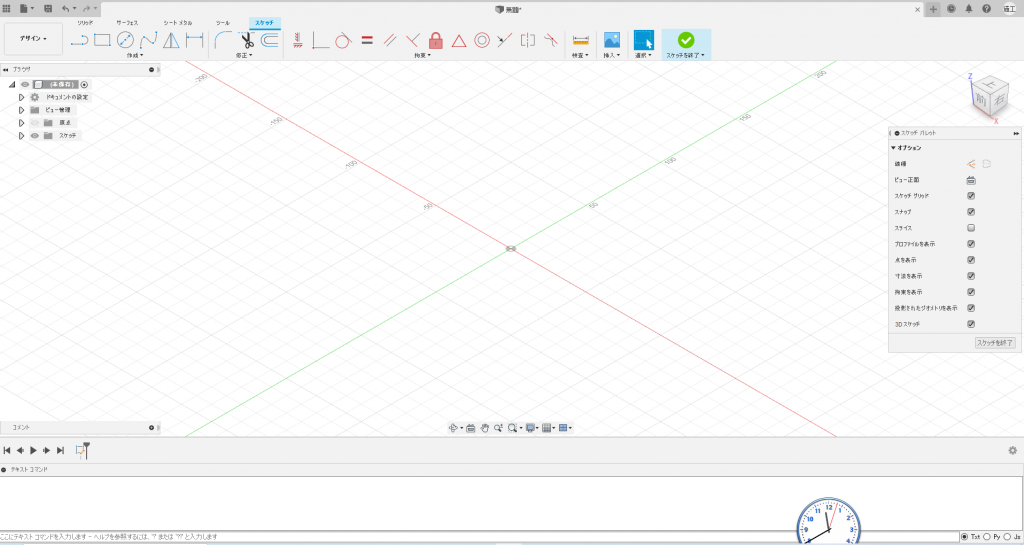
Task: Toggle 拘束を表示 checkbox
Action: point(971,292)
